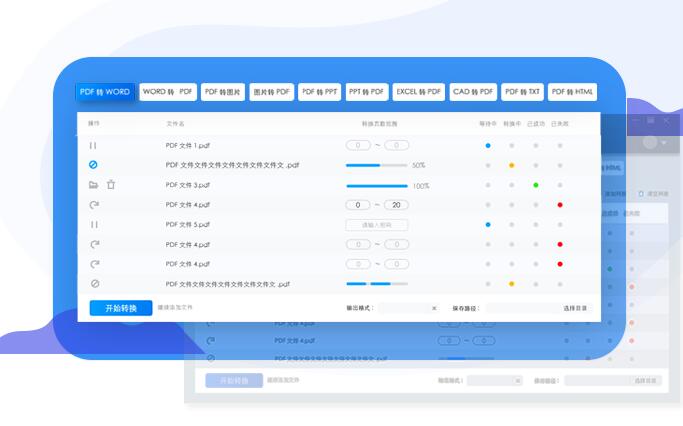
Task: Click the 100% progress bar of PDF 文件 3.pdf
Action: pos(377,185)
